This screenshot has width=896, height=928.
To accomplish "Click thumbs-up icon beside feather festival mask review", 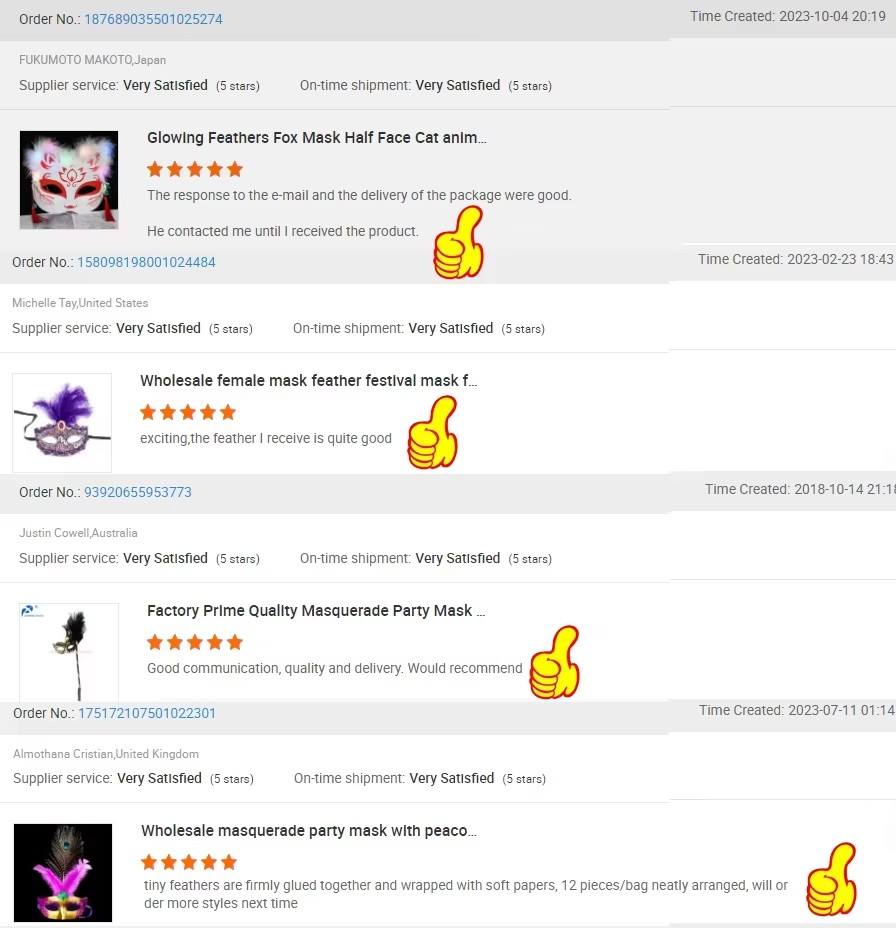I will pos(433,433).
